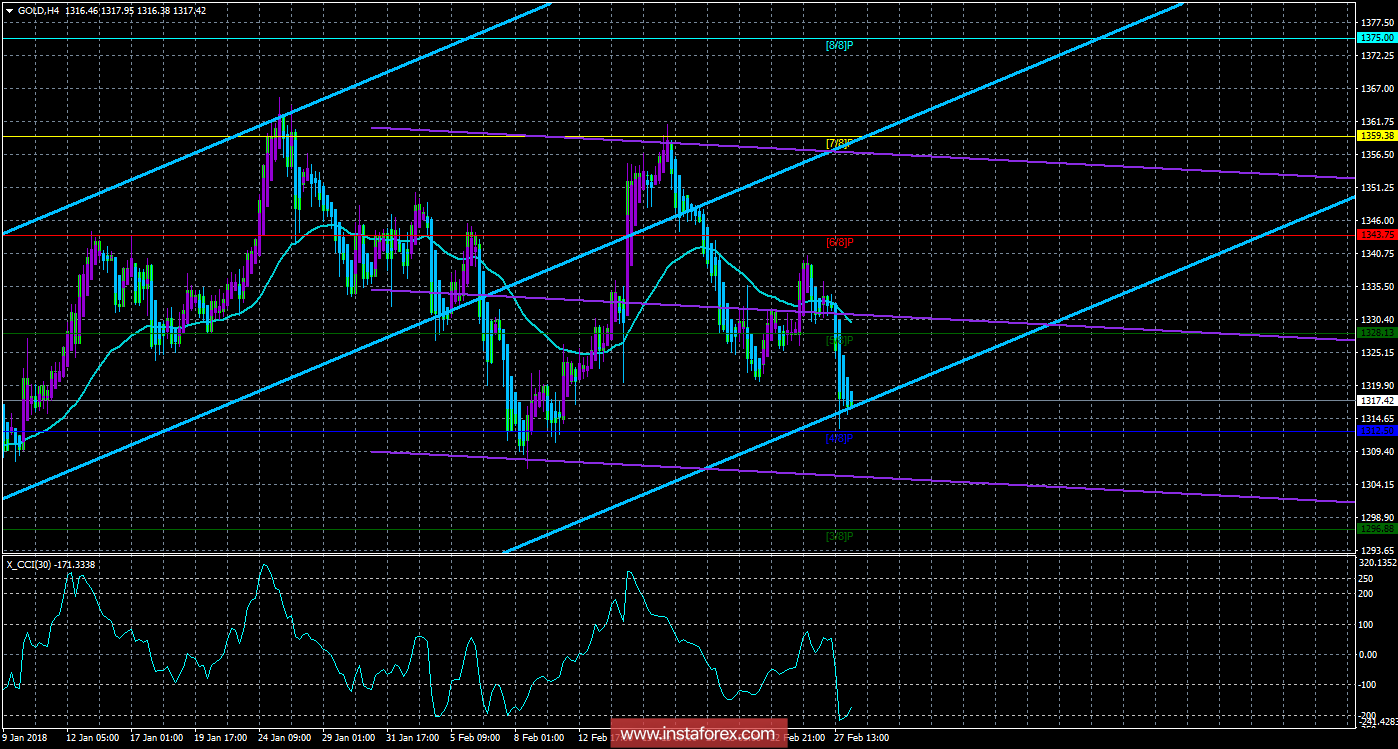This screenshot has height=749, width=1398.
Task: Select the [6/8]P Murrey level label
Action: coord(838,242)
